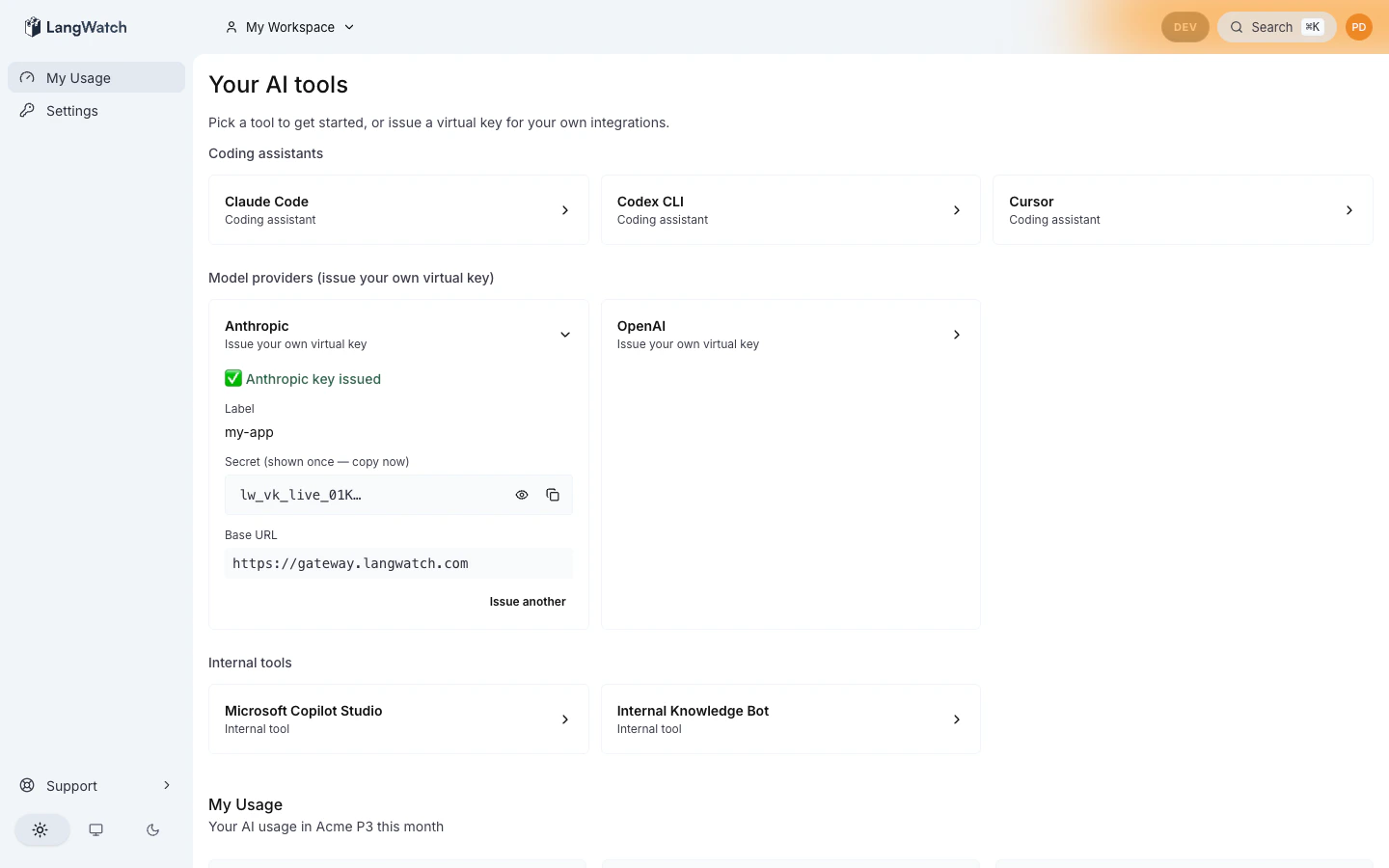1389x868 pixels.
Task: Click the search magnifier icon
Action: pyautogui.click(x=1237, y=27)
